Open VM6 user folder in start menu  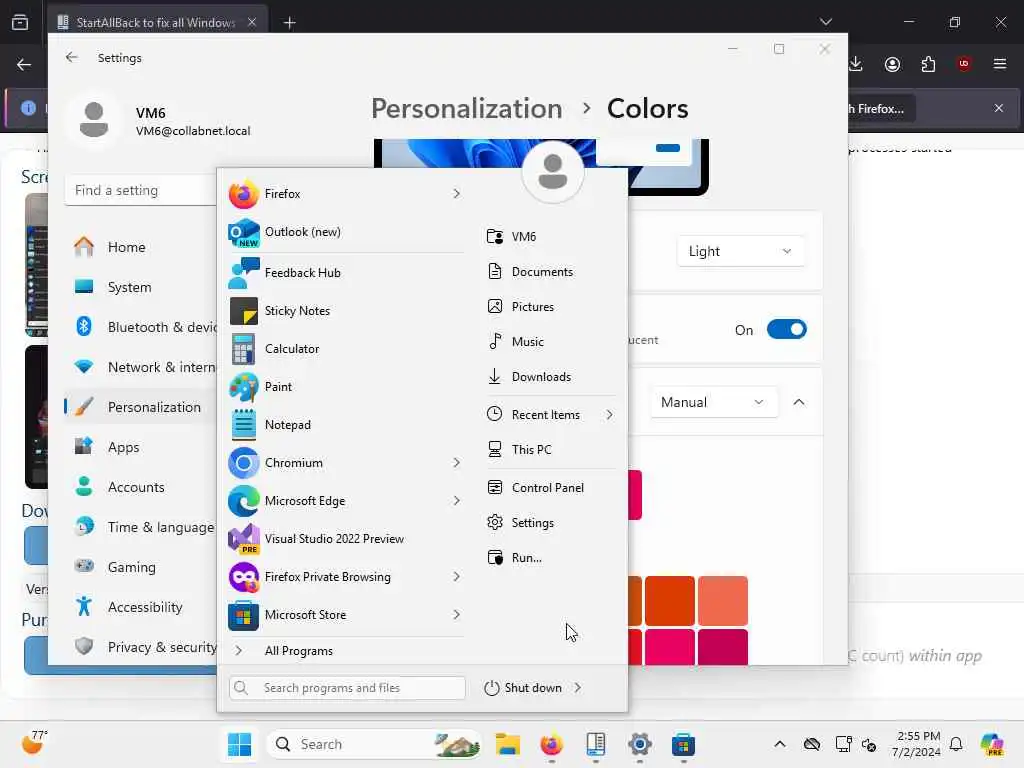551,236
